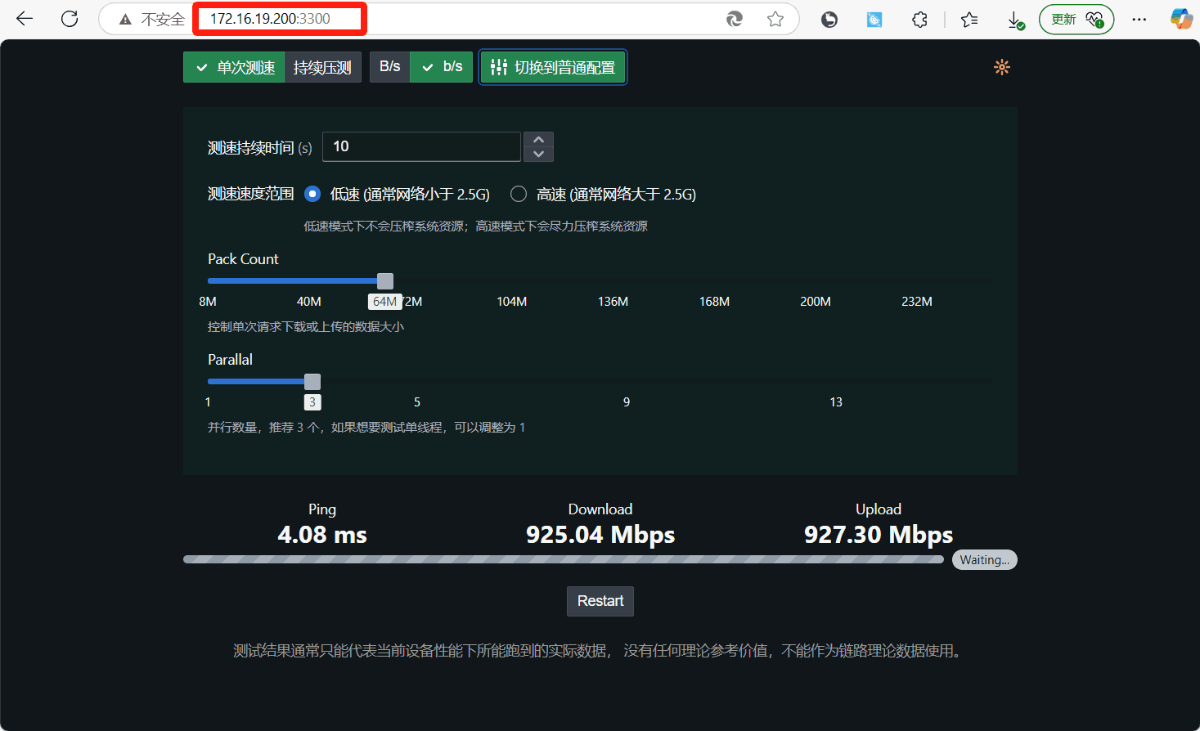
Task: Toggle the display theme with sun icon
Action: pos(1001,67)
